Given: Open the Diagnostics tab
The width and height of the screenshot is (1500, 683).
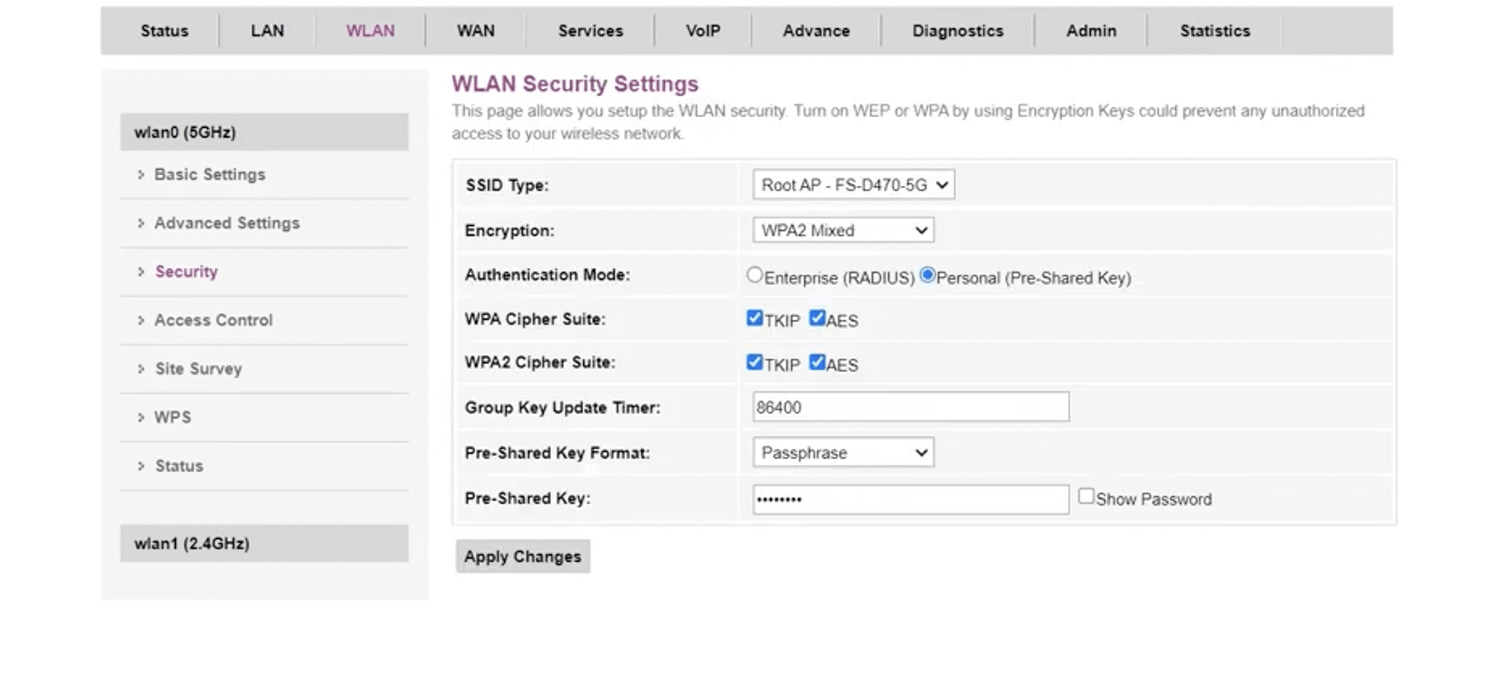Looking at the screenshot, I should coord(957,31).
